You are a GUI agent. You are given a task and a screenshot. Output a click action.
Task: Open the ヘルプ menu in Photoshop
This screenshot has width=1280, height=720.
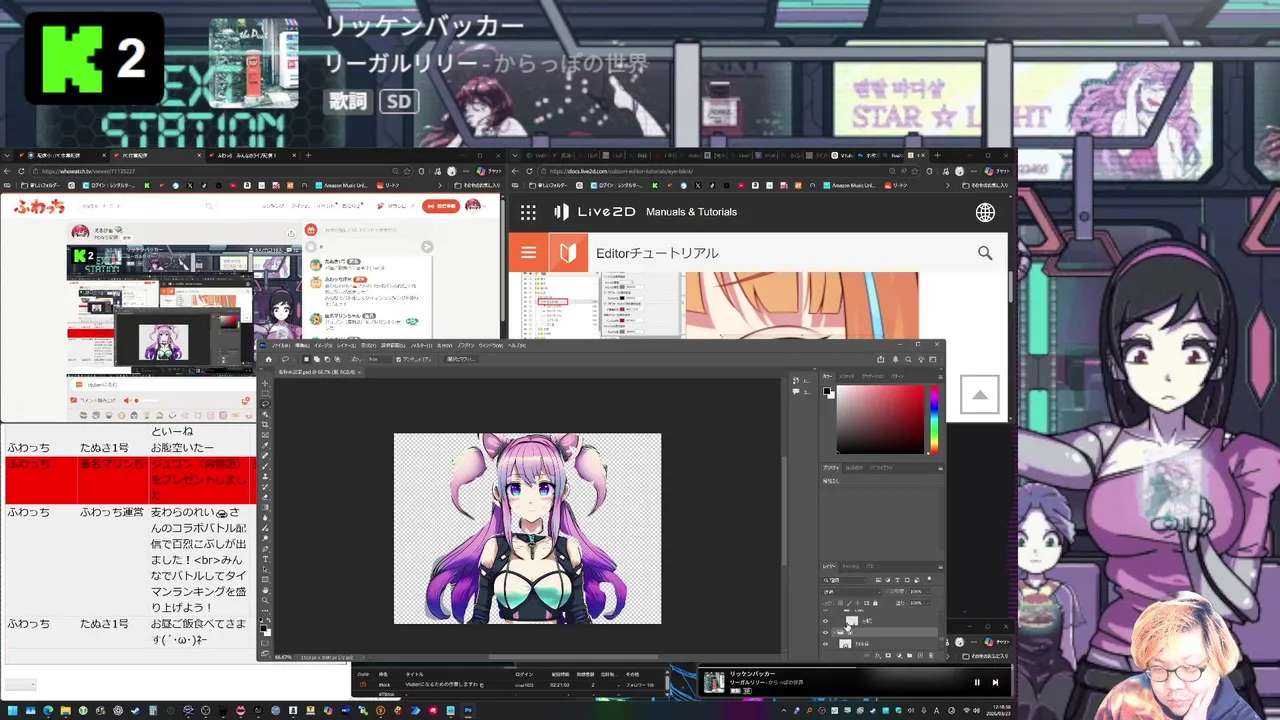click(517, 345)
